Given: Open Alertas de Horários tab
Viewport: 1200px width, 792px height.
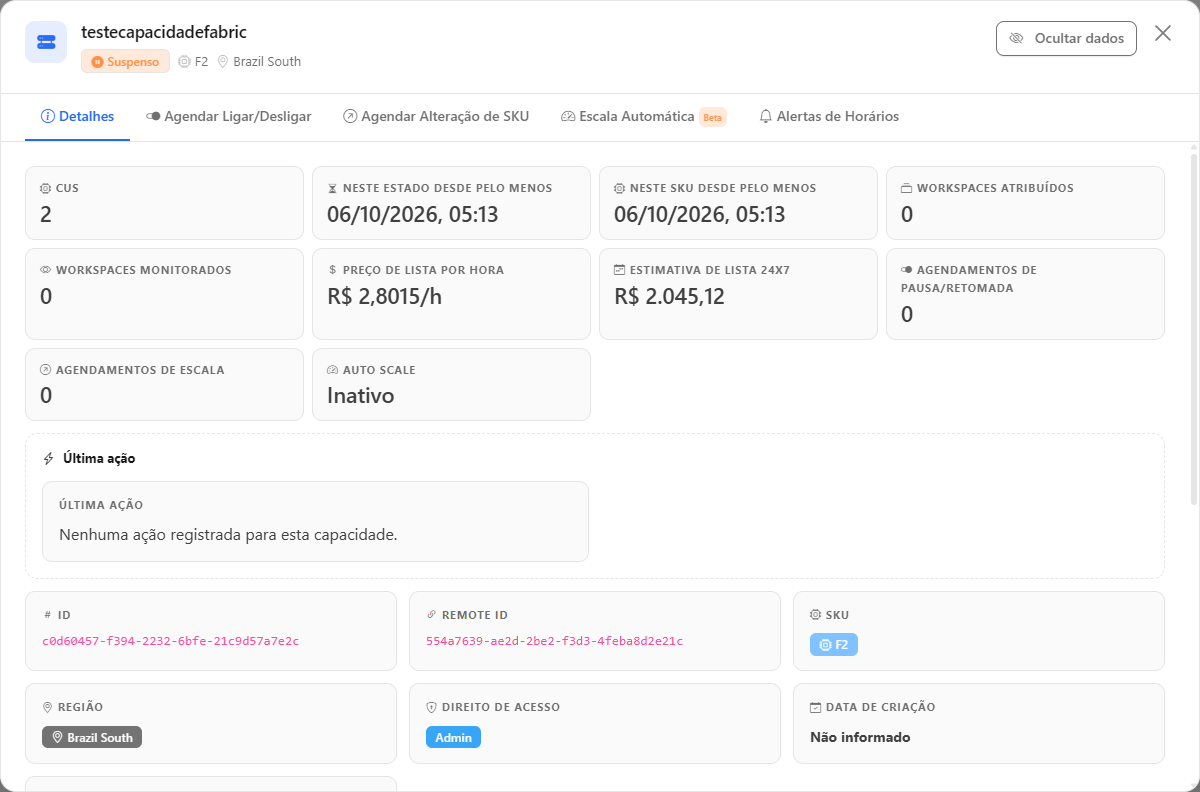Looking at the screenshot, I should coord(829,117).
